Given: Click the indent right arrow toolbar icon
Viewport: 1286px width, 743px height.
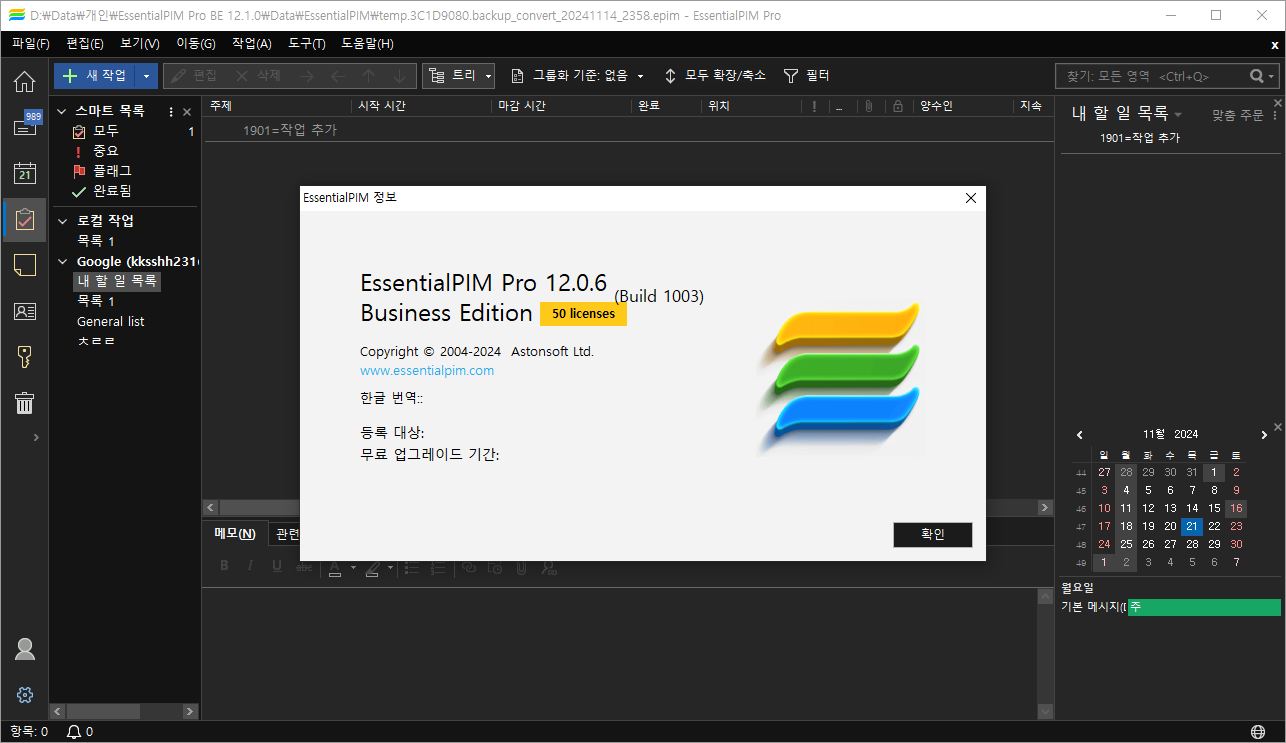Looking at the screenshot, I should (306, 76).
